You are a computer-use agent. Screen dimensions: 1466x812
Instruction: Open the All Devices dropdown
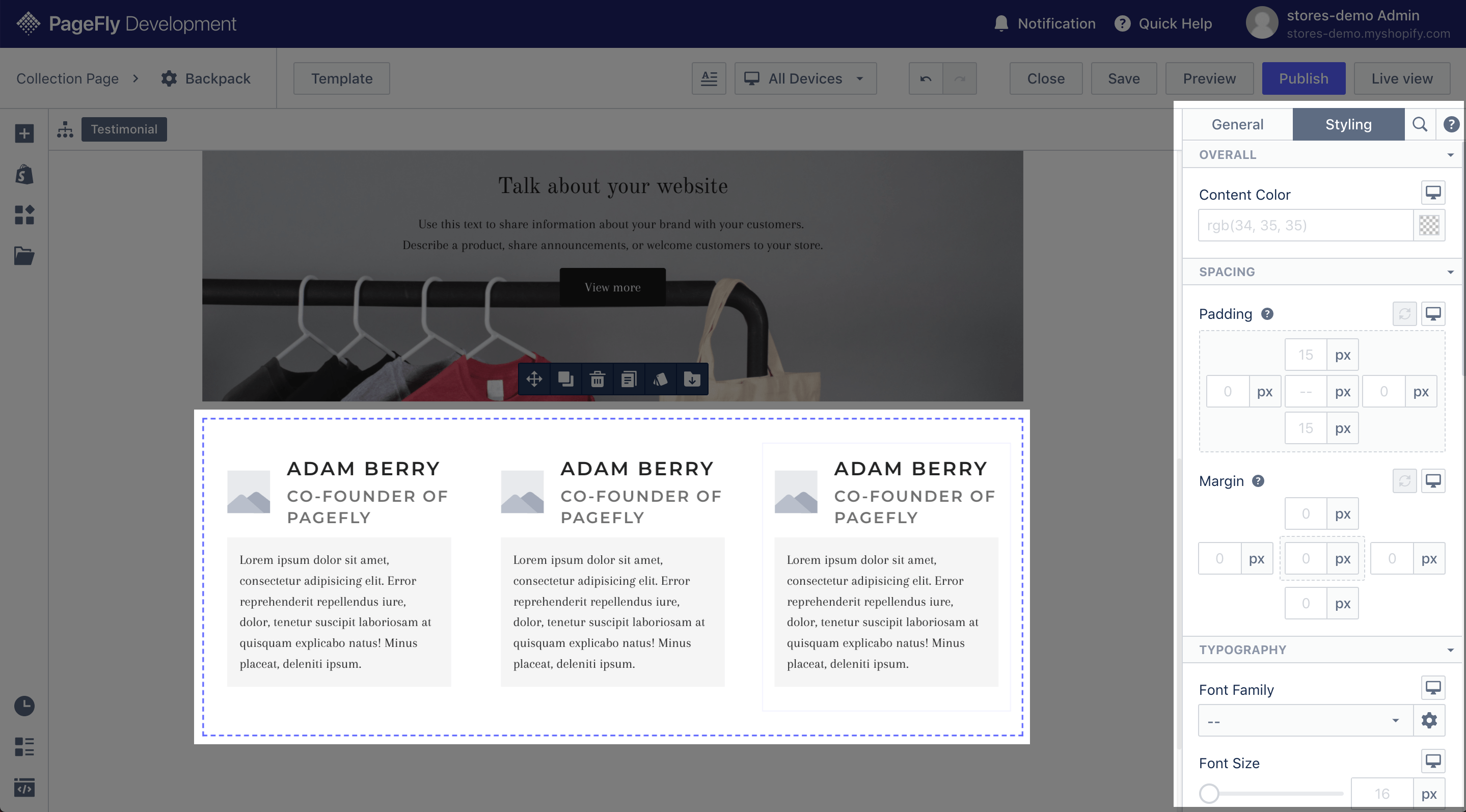pos(805,78)
